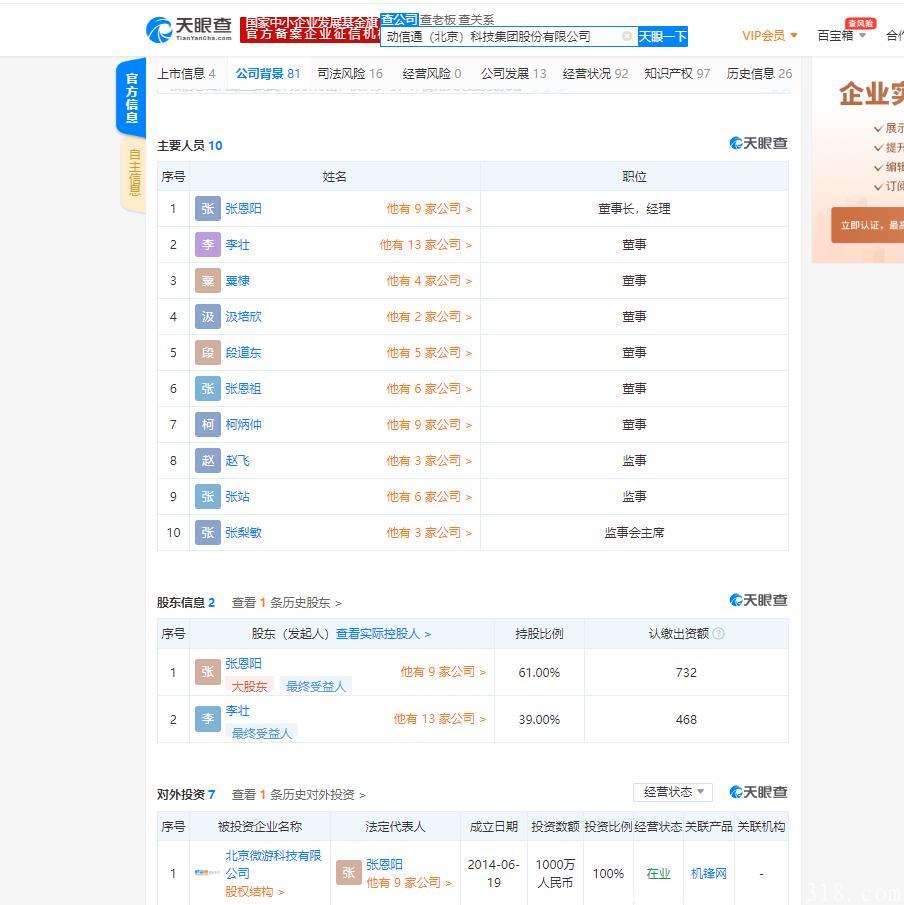904x905 pixels.
Task: Expand the 经营状态 filter dropdown
Action: pyautogui.click(x=673, y=792)
